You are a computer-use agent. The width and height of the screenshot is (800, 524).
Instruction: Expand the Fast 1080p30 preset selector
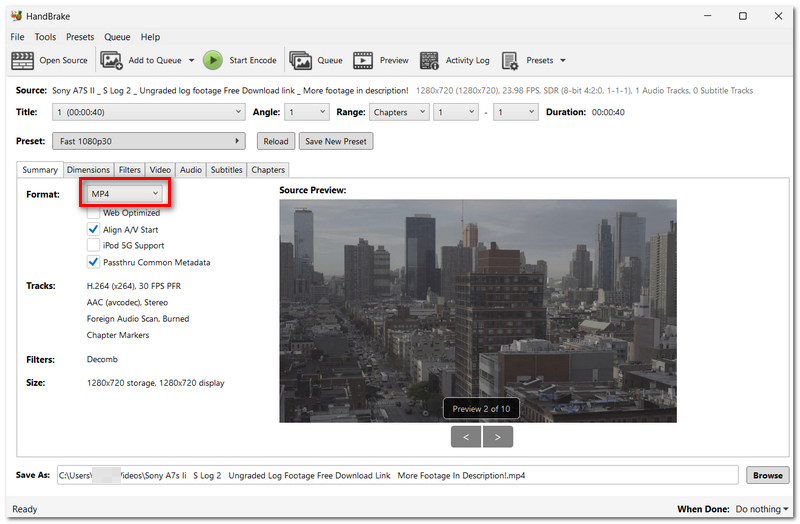tap(148, 141)
